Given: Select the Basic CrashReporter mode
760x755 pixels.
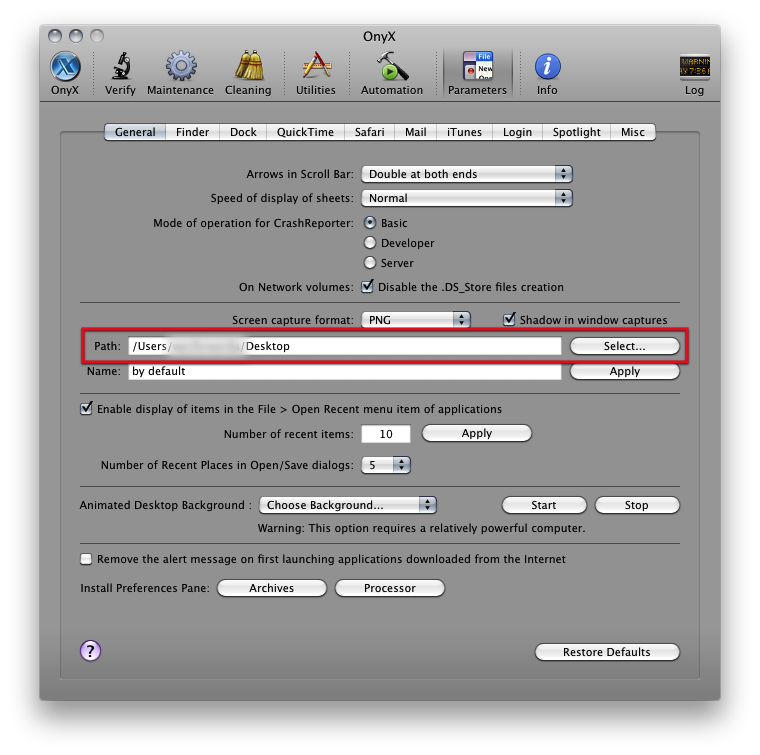Looking at the screenshot, I should click(x=370, y=222).
